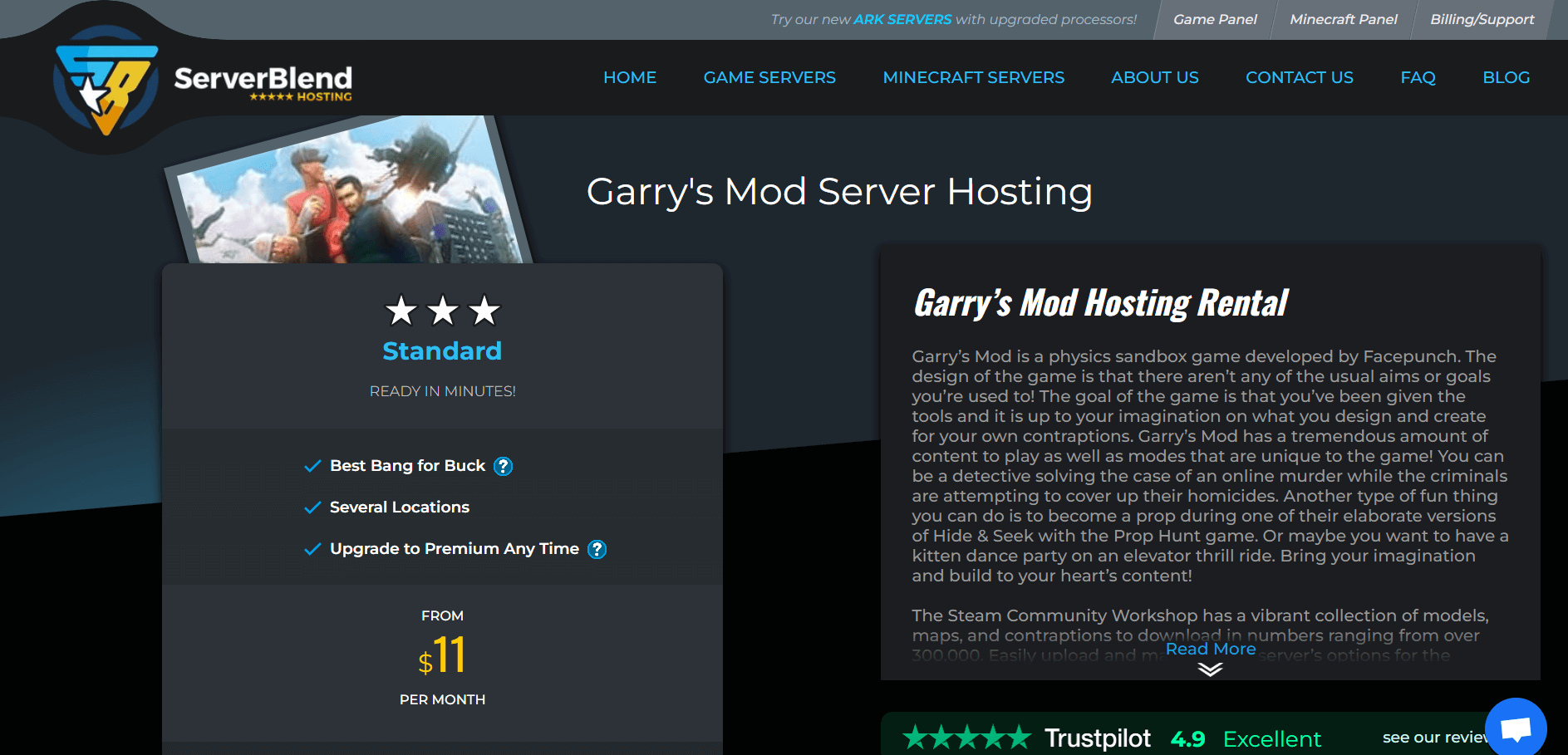Click 'Upgrade to Premium Any Time' text
The width and height of the screenshot is (1568, 755).
[455, 549]
